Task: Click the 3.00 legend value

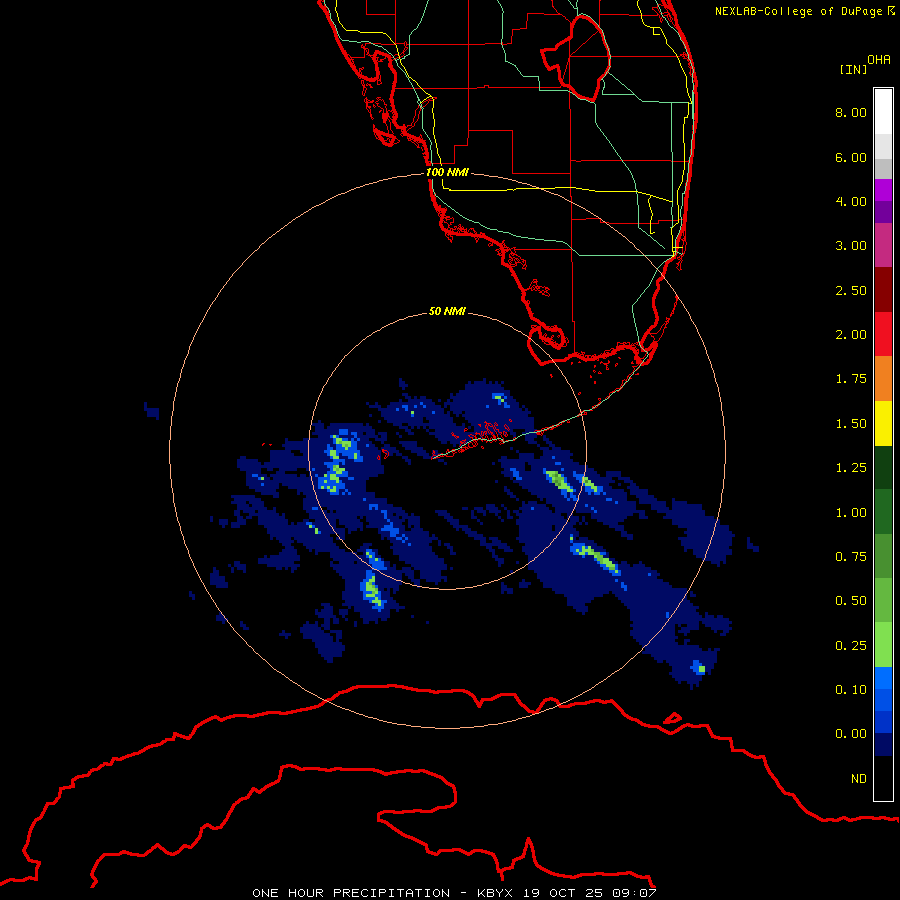Action: pyautogui.click(x=851, y=246)
